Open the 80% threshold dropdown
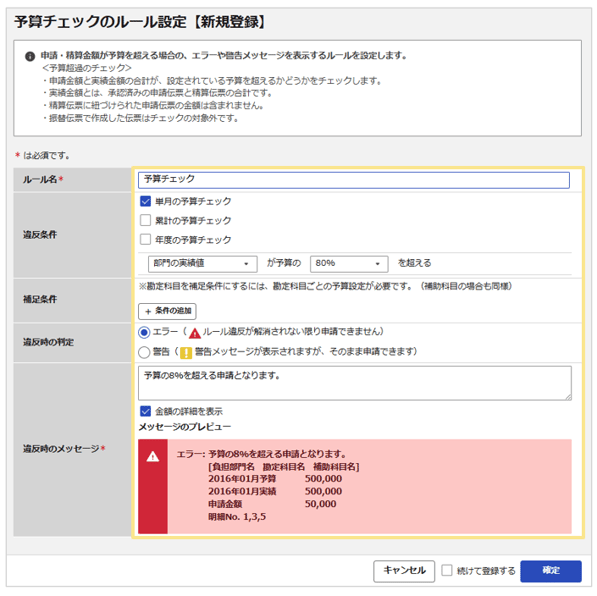 [x=349, y=264]
